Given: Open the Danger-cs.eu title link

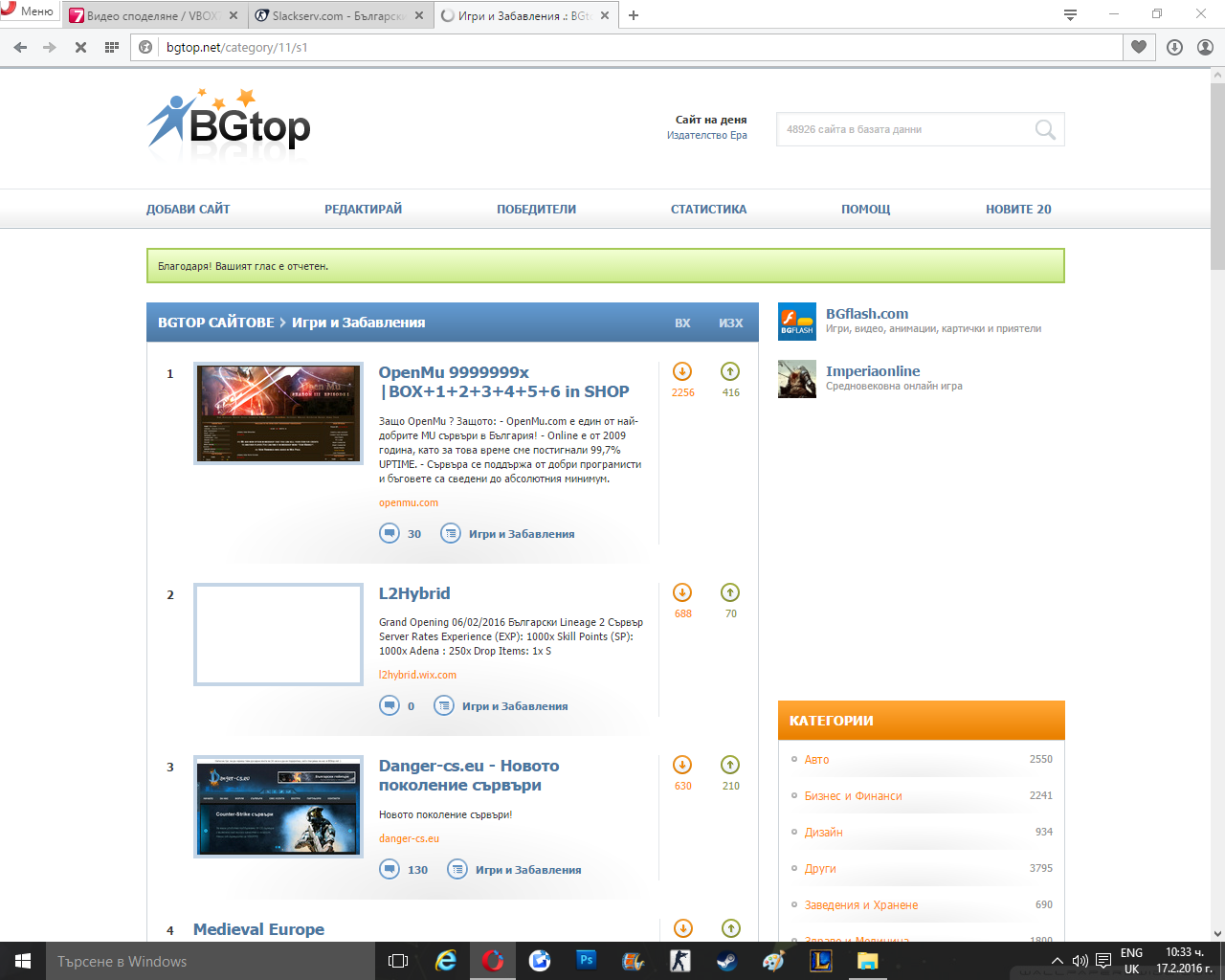Looking at the screenshot, I should pos(469,775).
